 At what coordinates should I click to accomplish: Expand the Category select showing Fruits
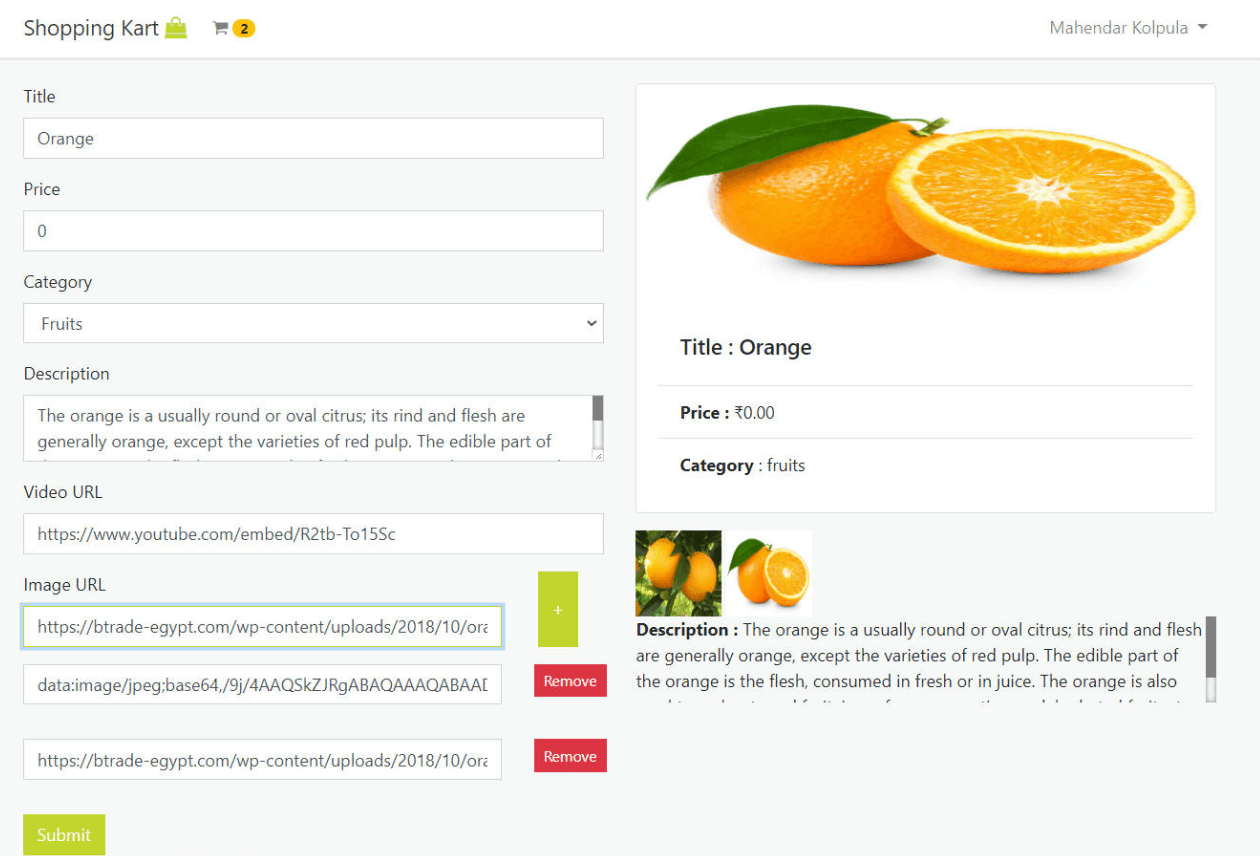(313, 323)
